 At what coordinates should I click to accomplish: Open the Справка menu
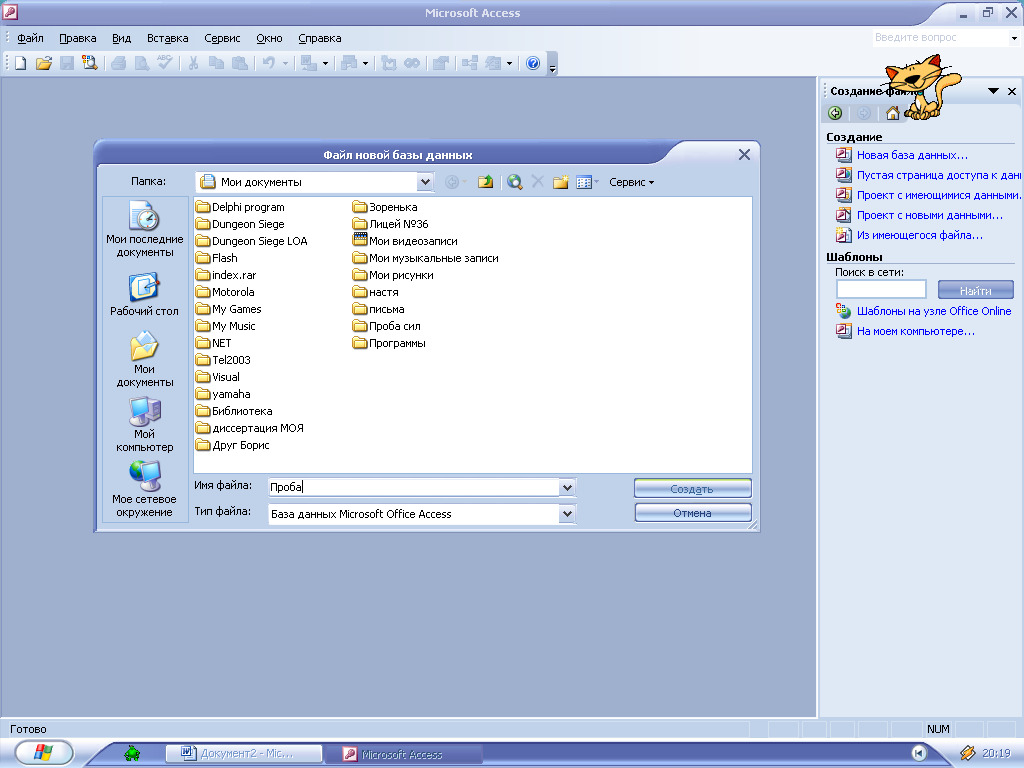pyautogui.click(x=319, y=38)
